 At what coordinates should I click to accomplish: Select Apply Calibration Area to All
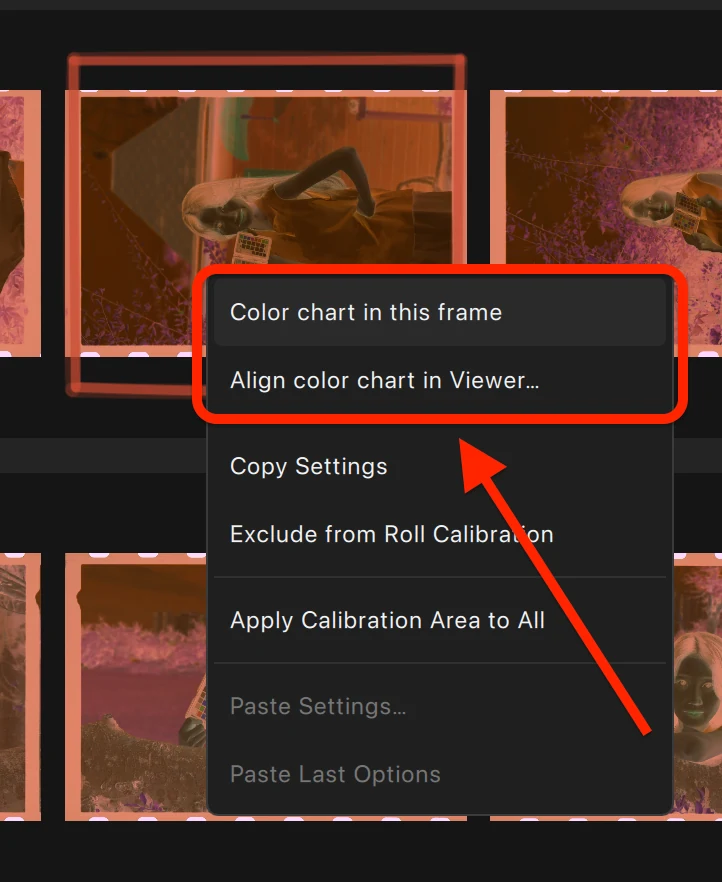pos(439,620)
